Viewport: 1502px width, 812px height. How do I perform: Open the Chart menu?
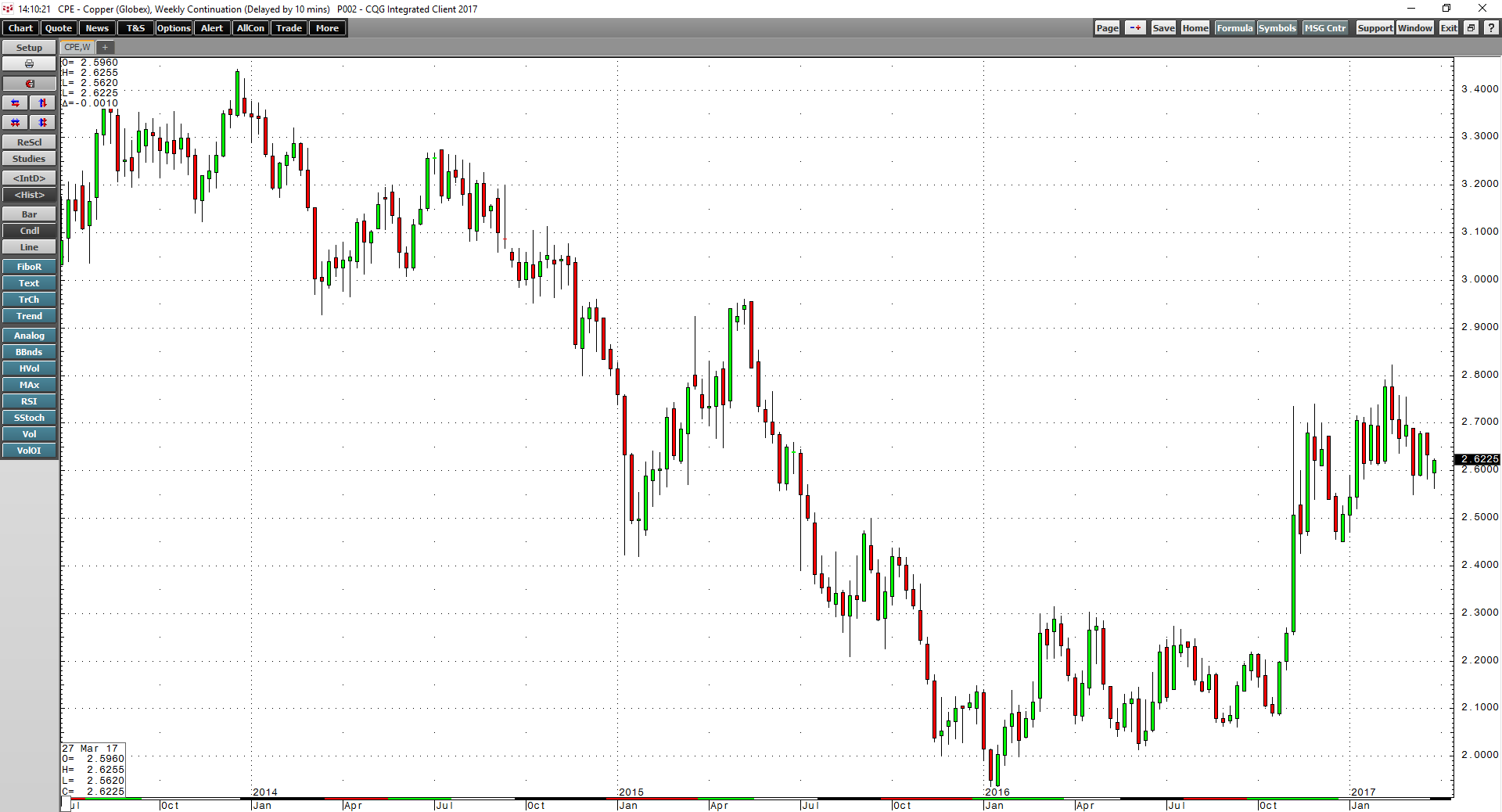pyautogui.click(x=20, y=28)
